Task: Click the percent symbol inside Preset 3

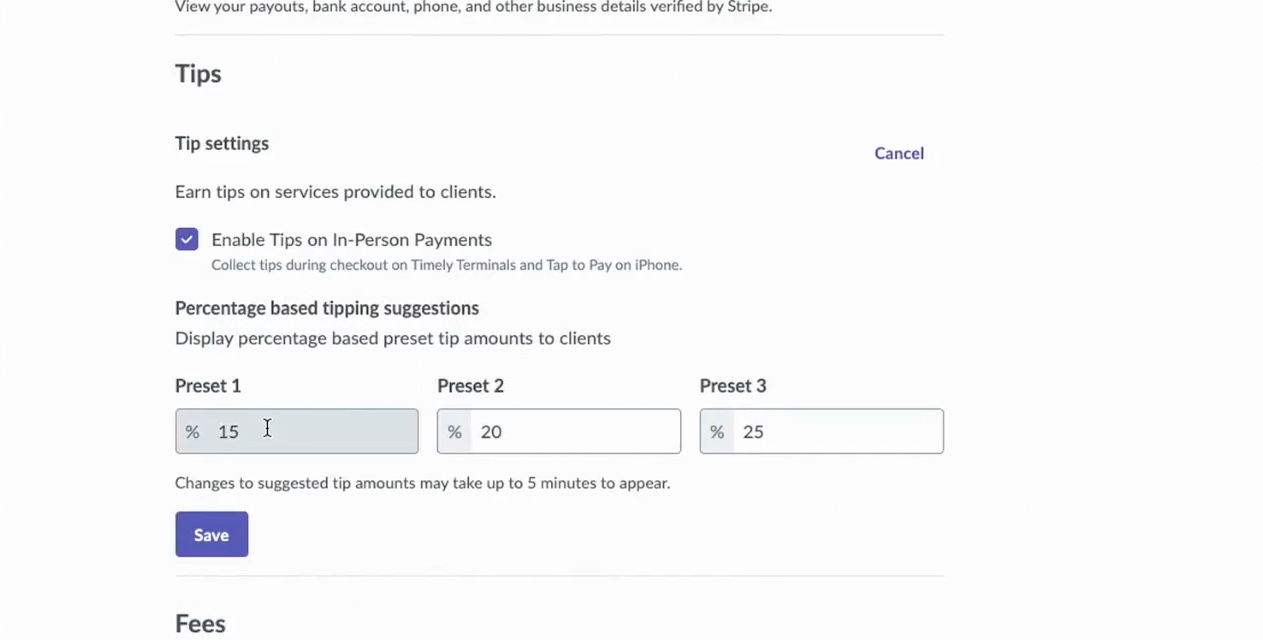Action: (716, 432)
